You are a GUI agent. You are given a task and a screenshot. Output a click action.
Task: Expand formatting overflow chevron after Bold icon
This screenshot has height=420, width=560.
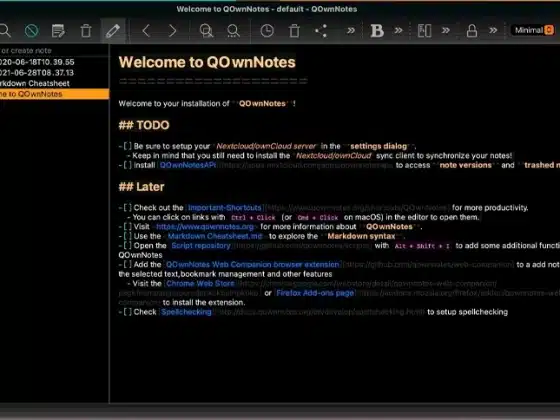pyautogui.click(x=398, y=31)
